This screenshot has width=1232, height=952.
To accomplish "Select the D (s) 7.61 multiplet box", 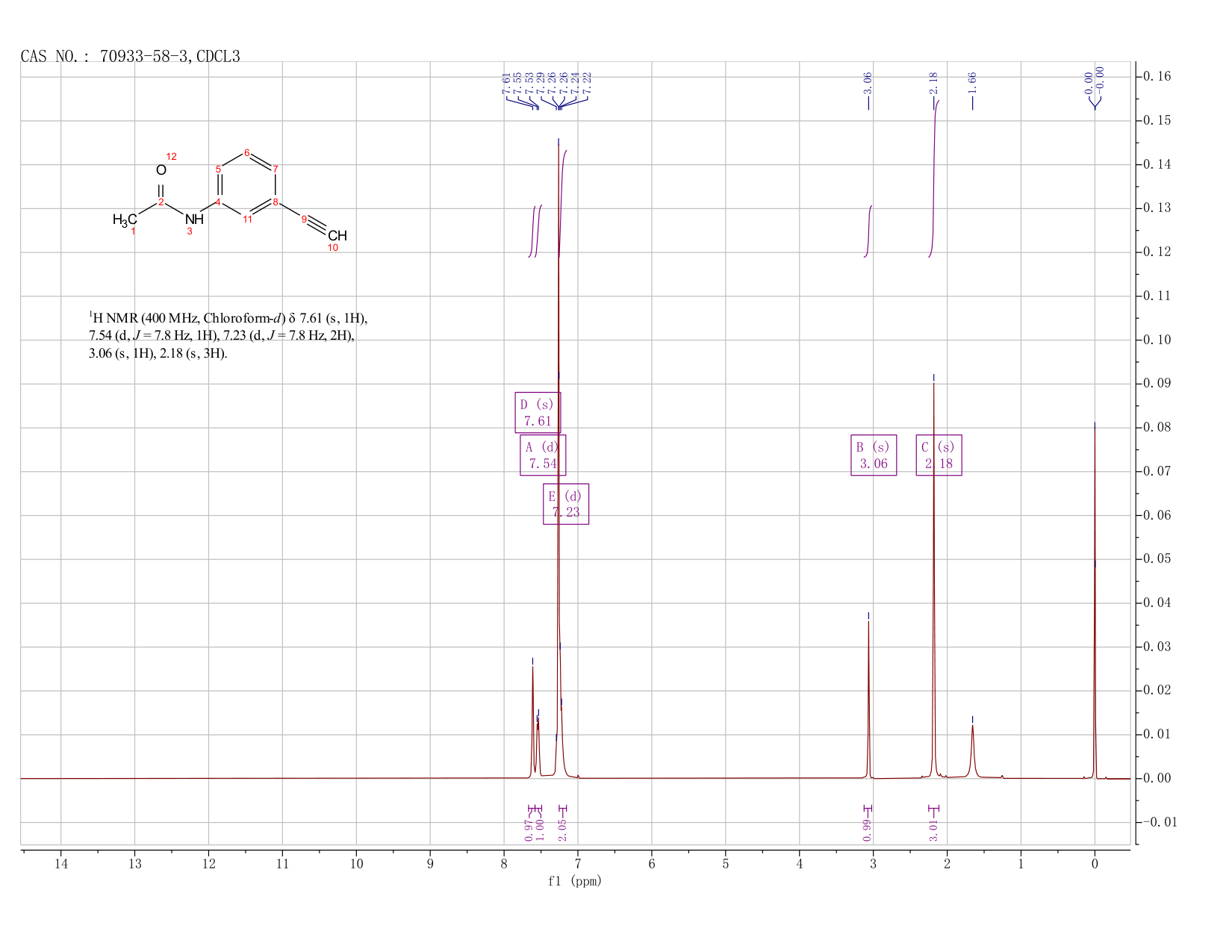I will 538,412.
